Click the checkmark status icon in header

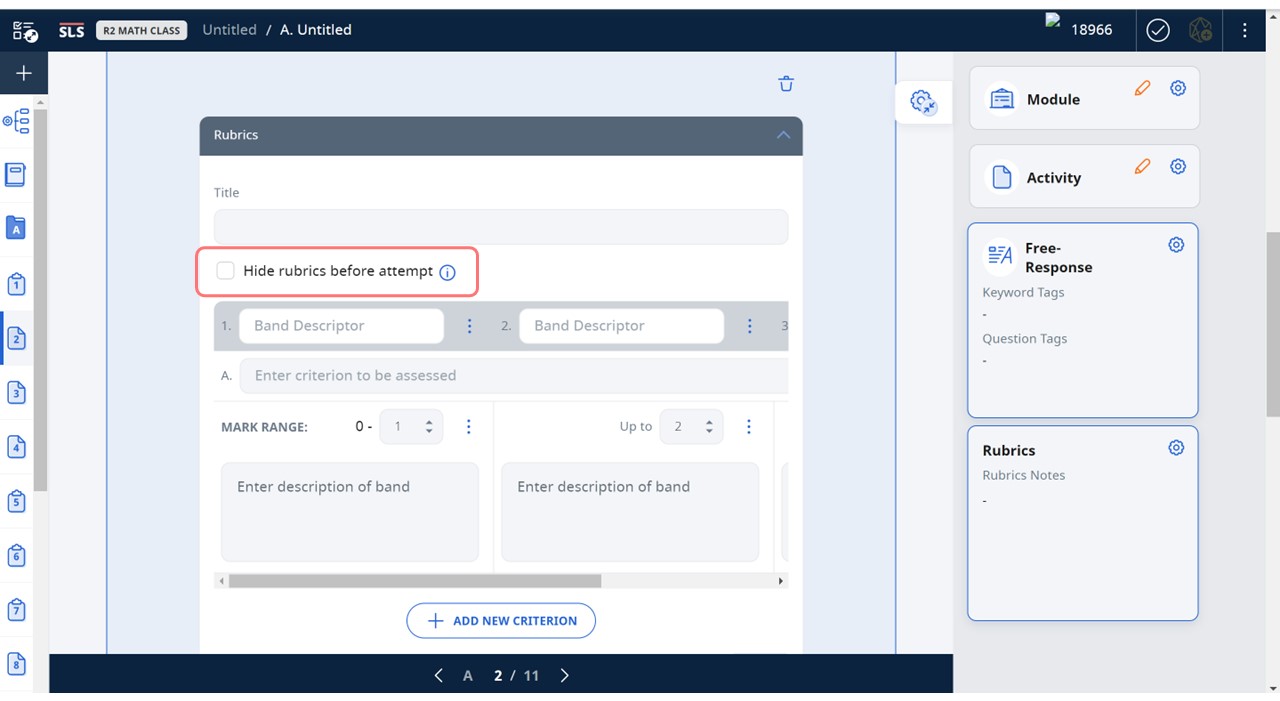[1157, 30]
